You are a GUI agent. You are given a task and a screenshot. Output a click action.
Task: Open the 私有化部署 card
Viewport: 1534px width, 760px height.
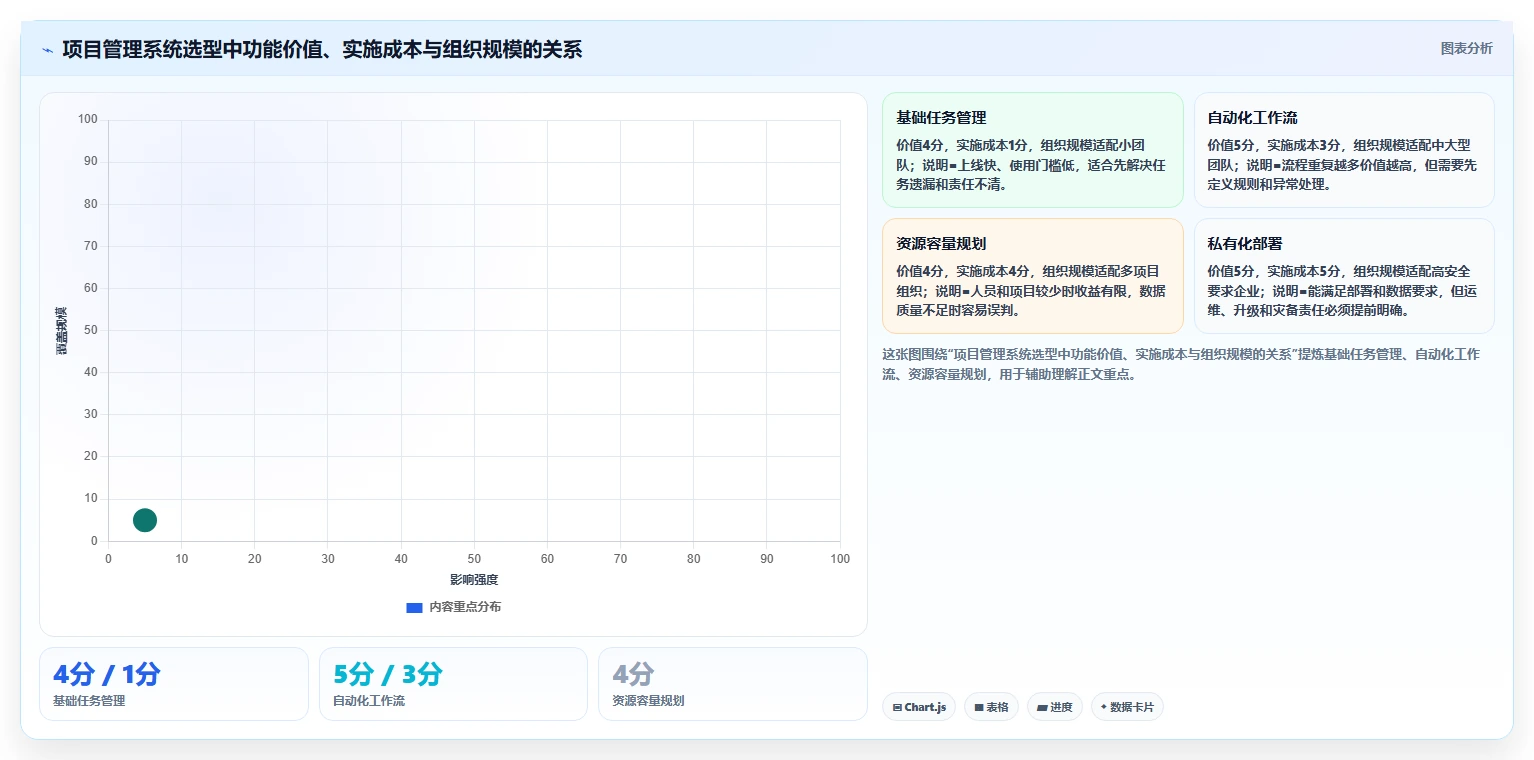pyautogui.click(x=1344, y=276)
